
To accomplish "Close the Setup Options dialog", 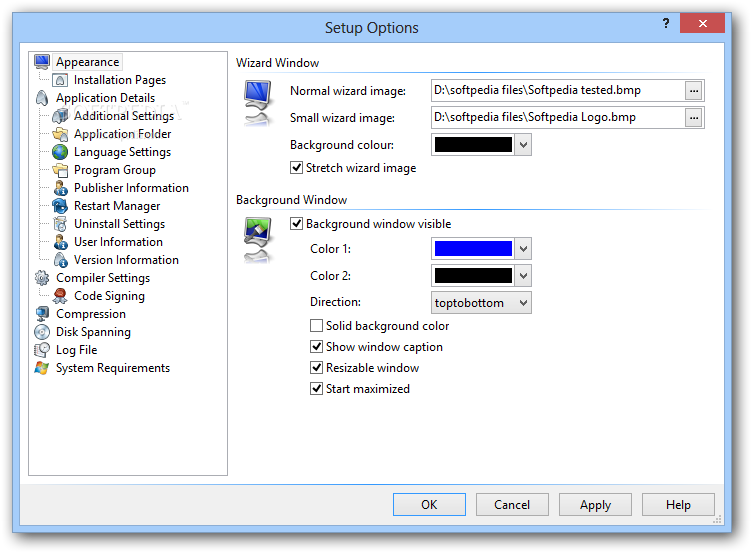I will point(702,23).
